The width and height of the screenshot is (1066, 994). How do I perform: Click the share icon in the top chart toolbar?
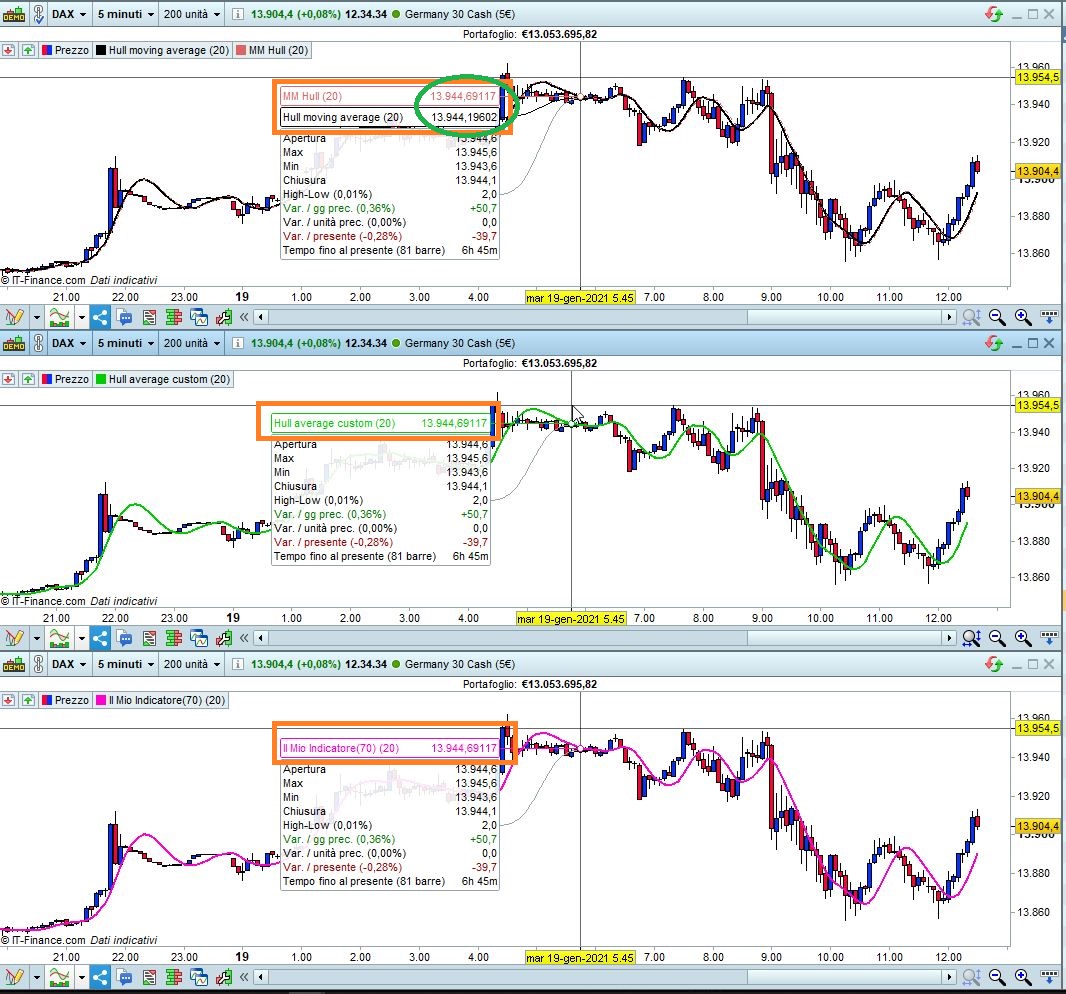coord(100,317)
